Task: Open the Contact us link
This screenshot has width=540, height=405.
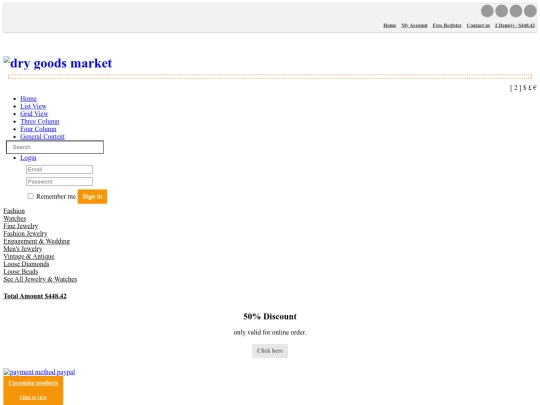Action: coord(478,25)
